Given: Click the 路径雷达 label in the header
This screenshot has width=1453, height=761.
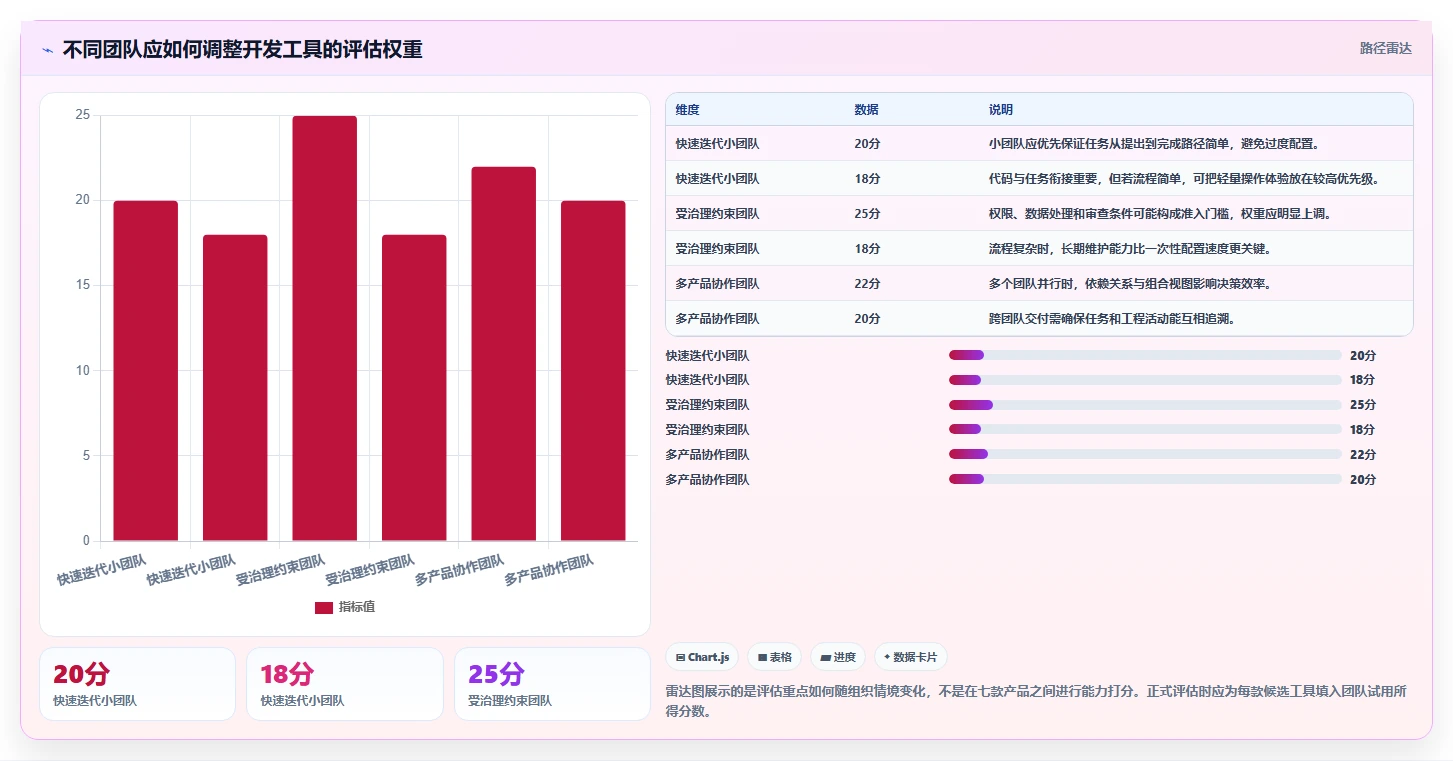Looking at the screenshot, I should tap(1385, 48).
